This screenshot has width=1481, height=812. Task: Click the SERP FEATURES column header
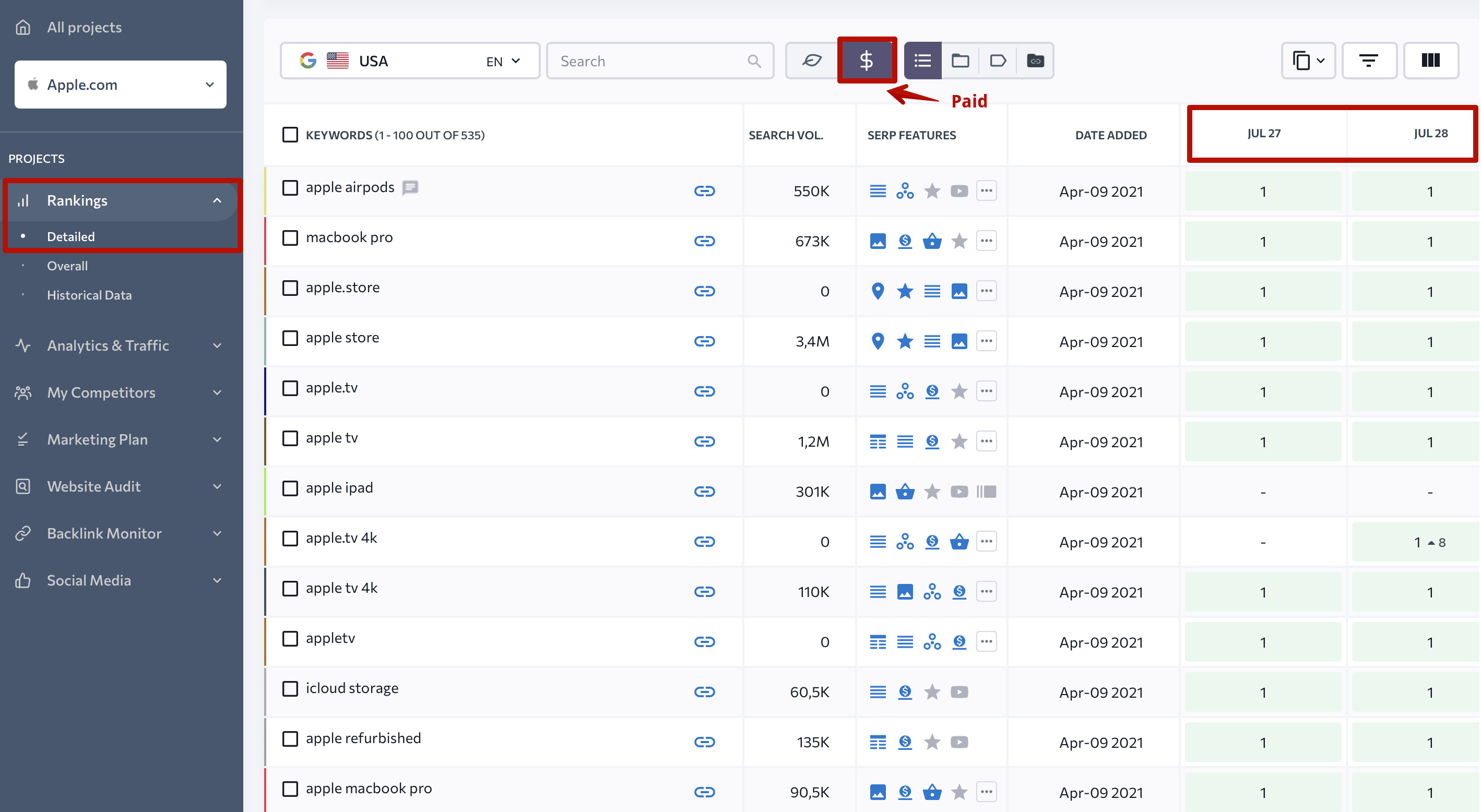(x=911, y=135)
